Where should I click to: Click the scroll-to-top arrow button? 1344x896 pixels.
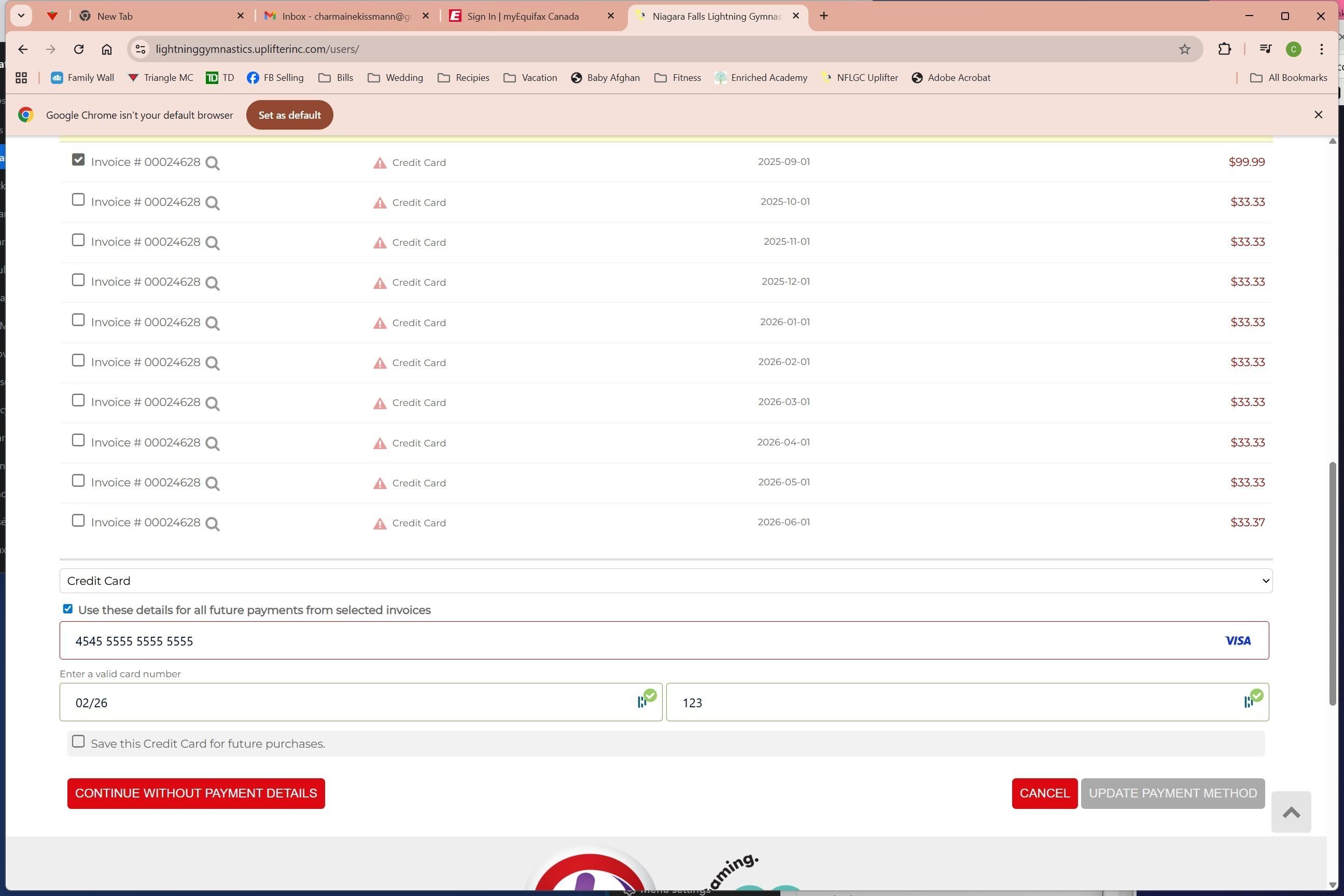click(1290, 812)
